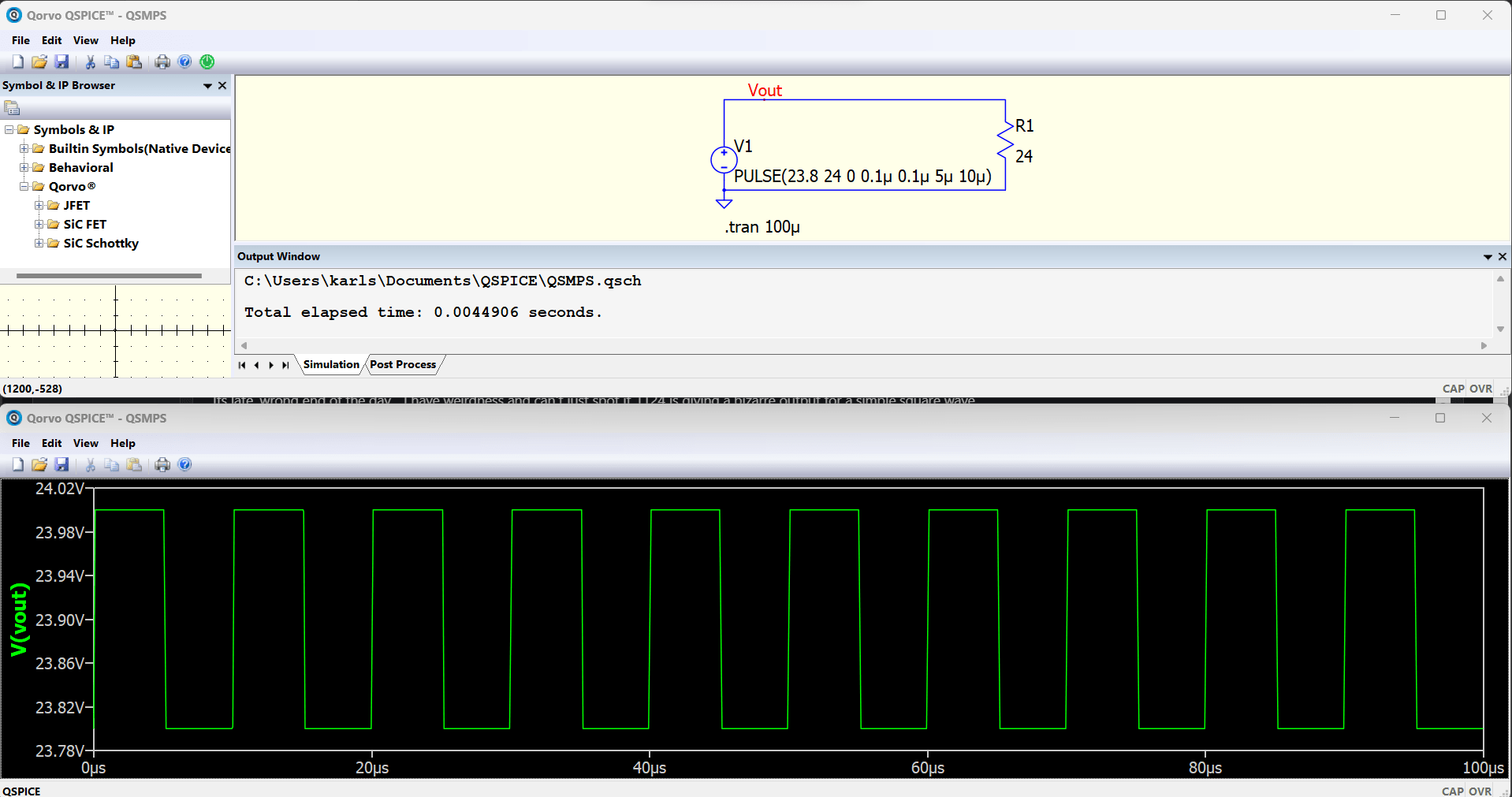Click R1 resistor symbol in schematic
1512x797 pixels.
1005,140
